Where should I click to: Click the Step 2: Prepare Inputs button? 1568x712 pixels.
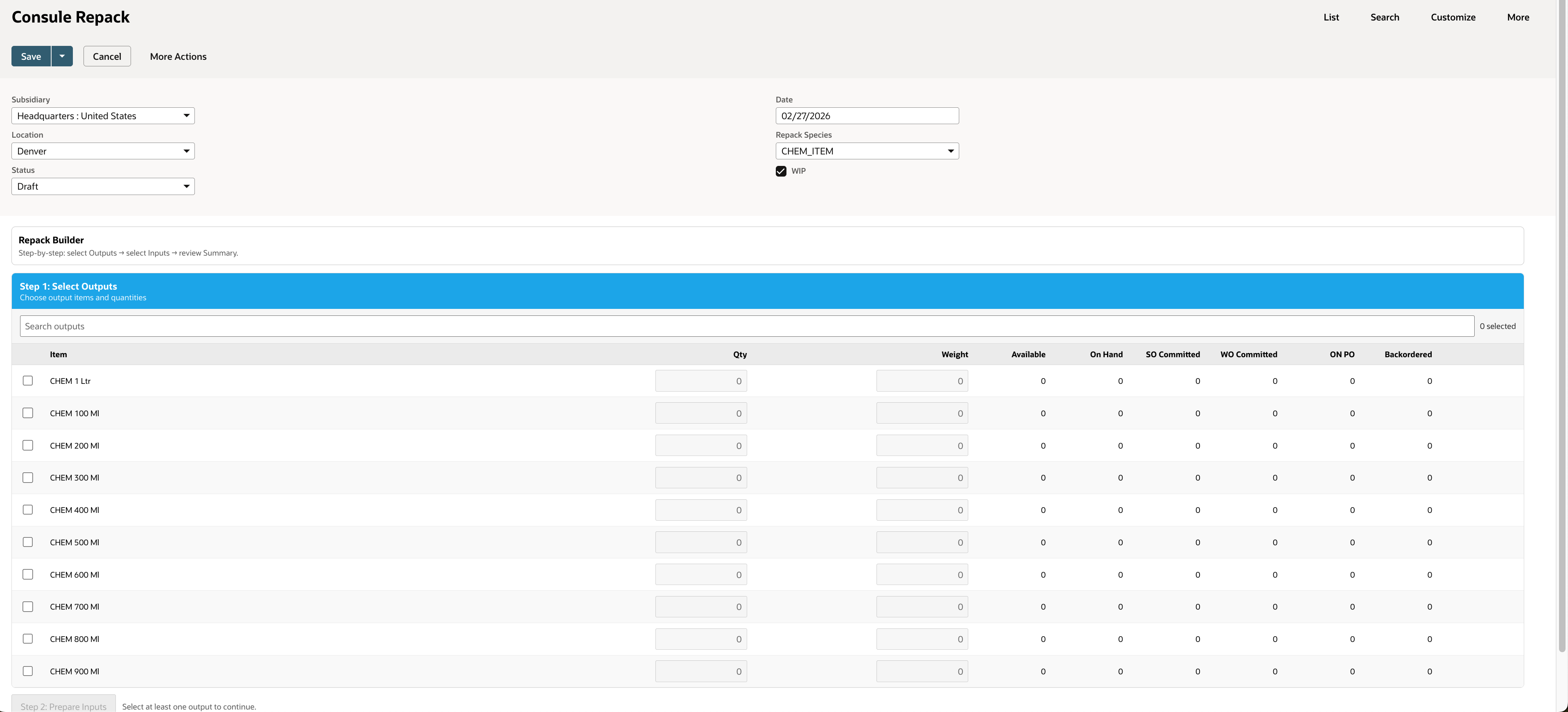coord(63,705)
